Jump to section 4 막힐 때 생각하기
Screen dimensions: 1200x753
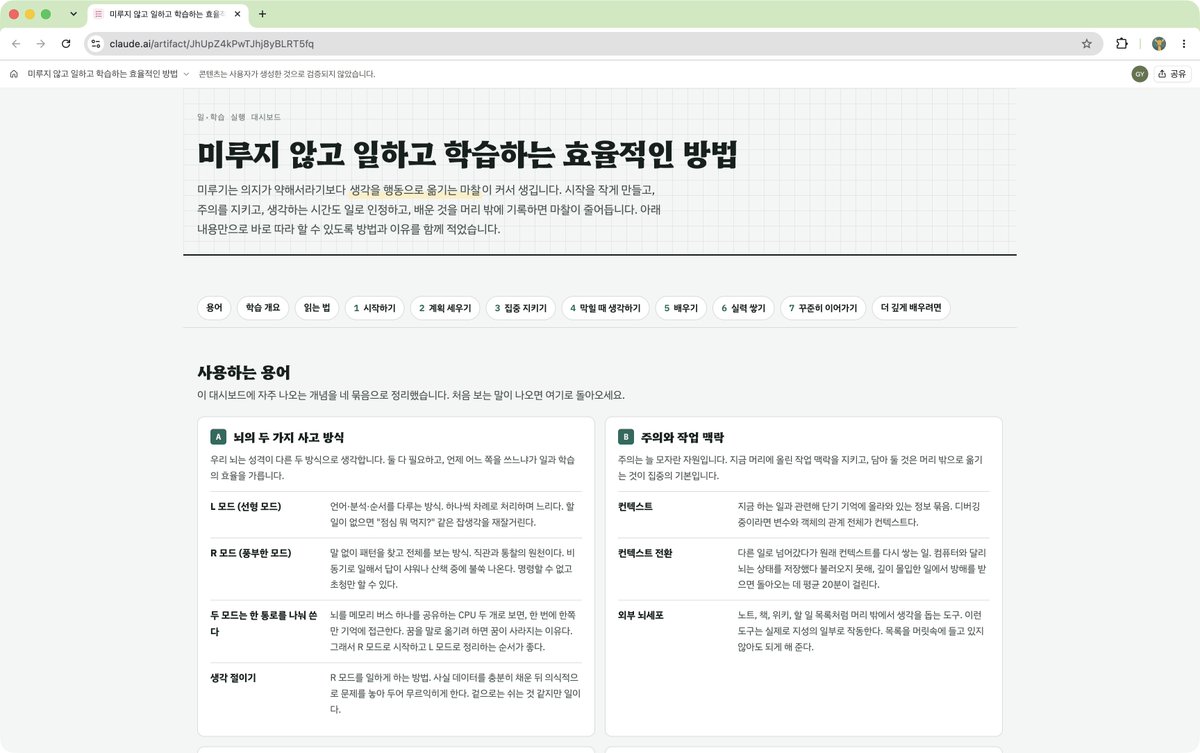(605, 308)
